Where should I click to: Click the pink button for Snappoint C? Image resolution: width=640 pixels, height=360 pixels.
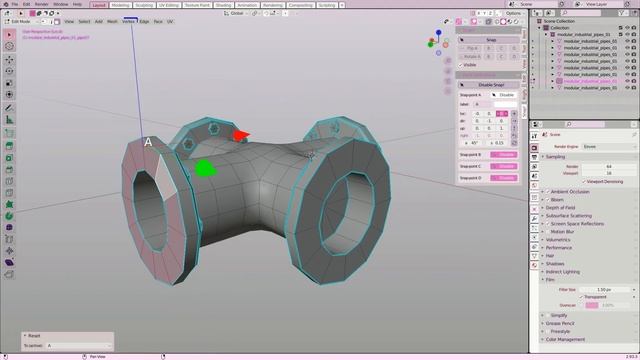point(504,166)
